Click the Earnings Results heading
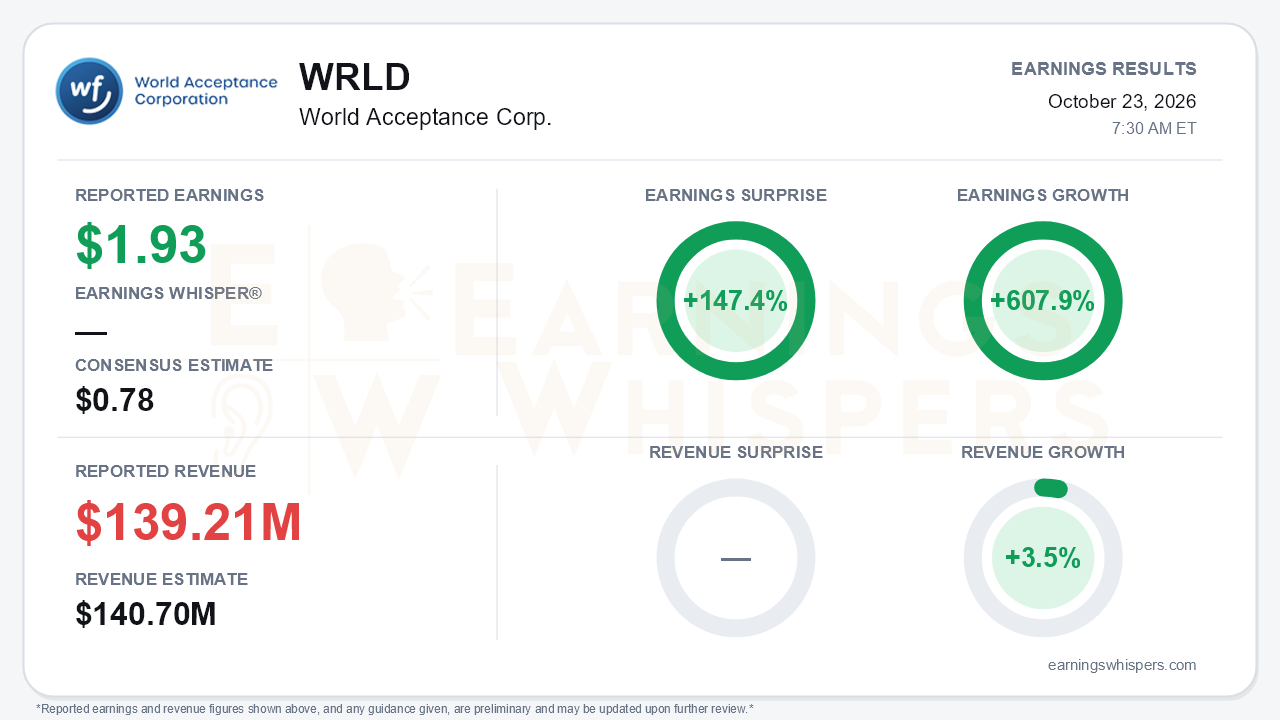The height and width of the screenshot is (720, 1280). point(1104,69)
